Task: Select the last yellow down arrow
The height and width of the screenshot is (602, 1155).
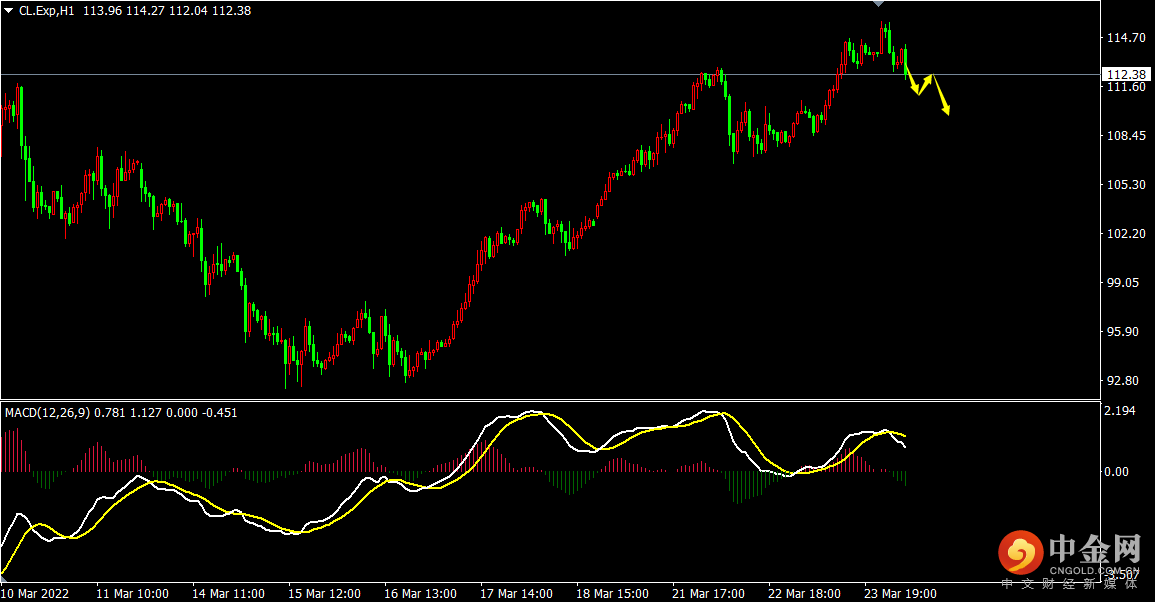Action: [941, 96]
